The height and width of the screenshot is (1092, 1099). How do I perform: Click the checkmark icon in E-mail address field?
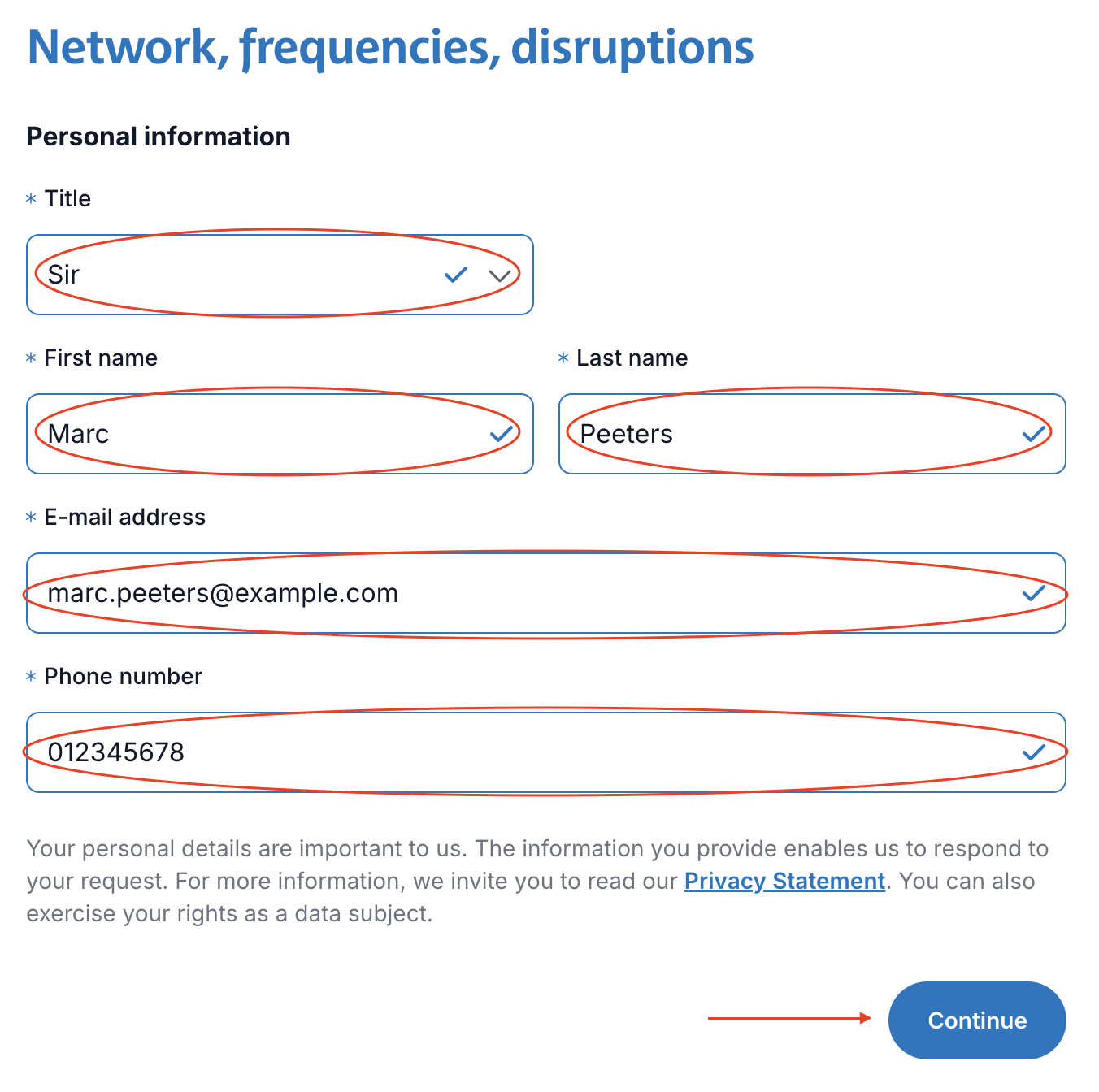(x=1034, y=593)
